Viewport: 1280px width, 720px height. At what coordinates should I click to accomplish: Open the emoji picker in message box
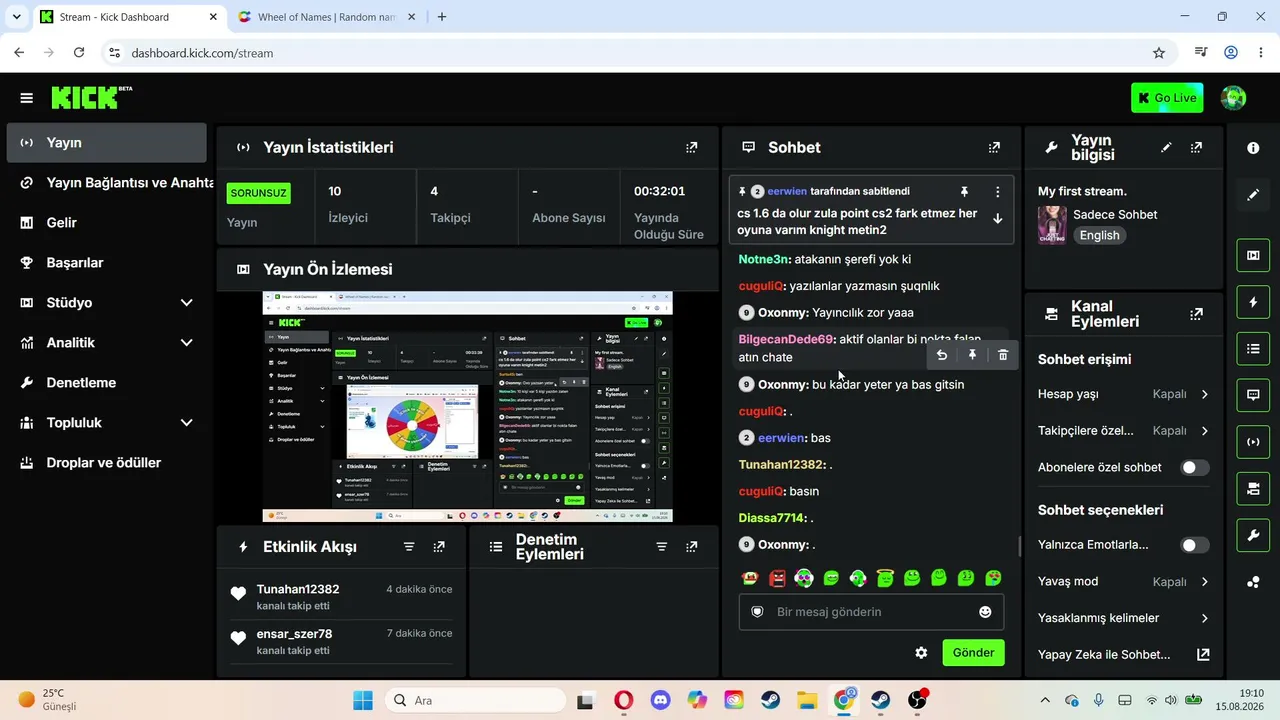point(985,612)
